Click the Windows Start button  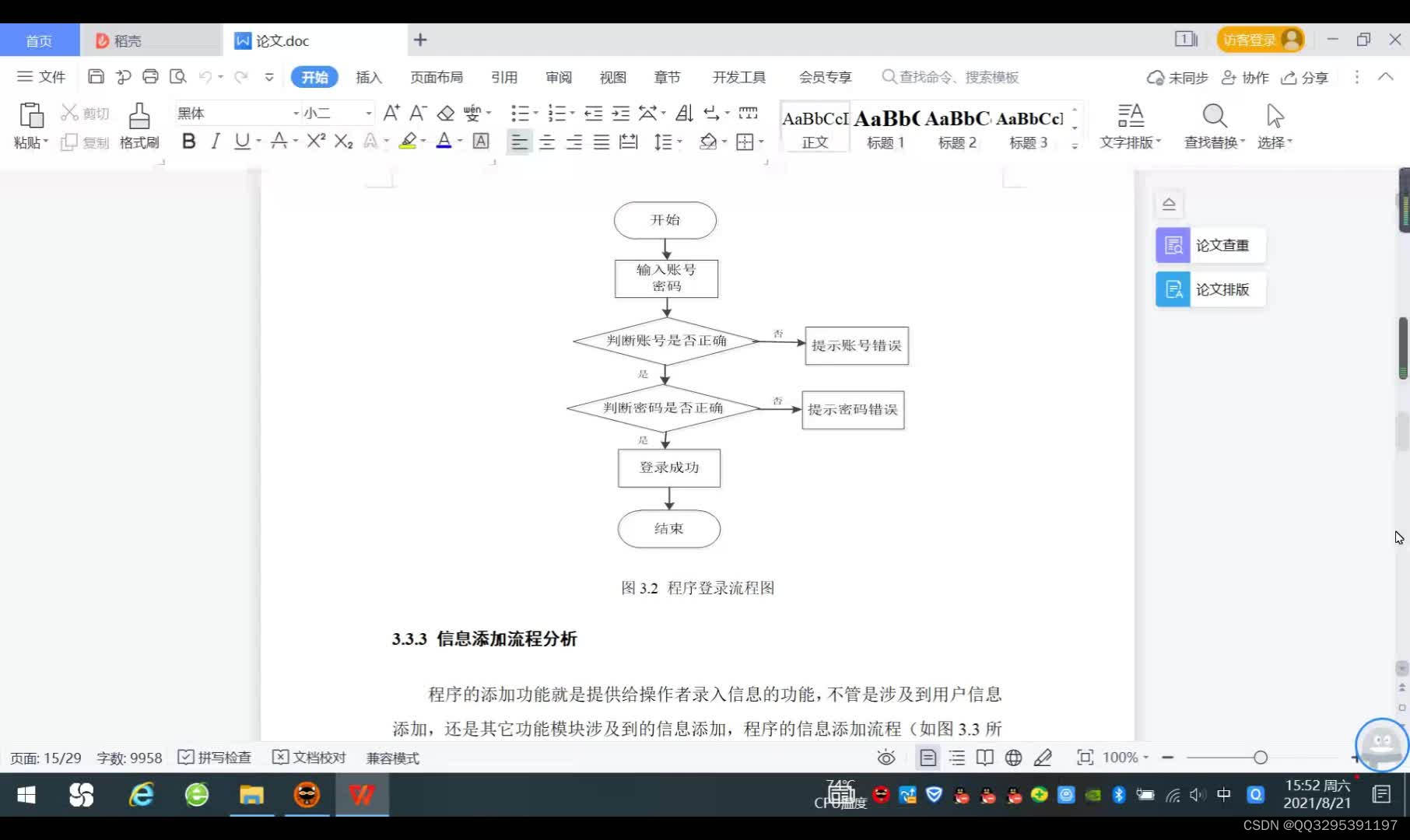click(26, 795)
